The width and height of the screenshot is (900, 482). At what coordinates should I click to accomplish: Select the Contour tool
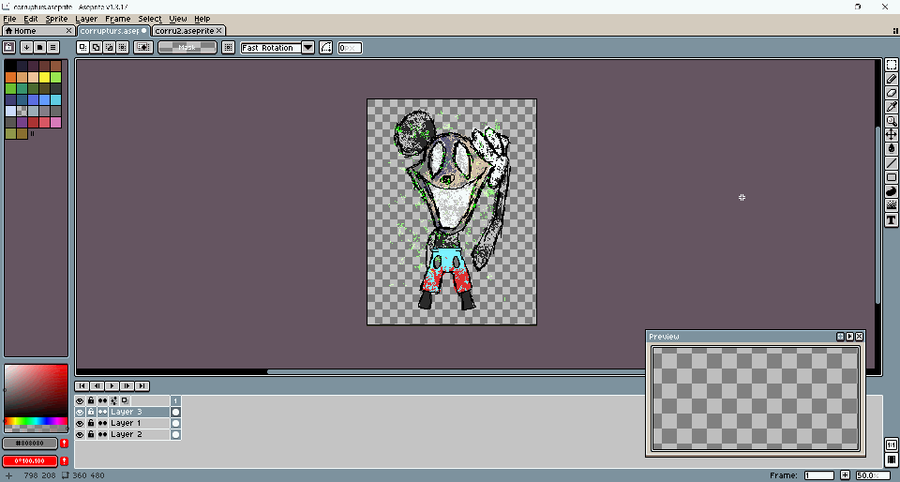coord(891,191)
